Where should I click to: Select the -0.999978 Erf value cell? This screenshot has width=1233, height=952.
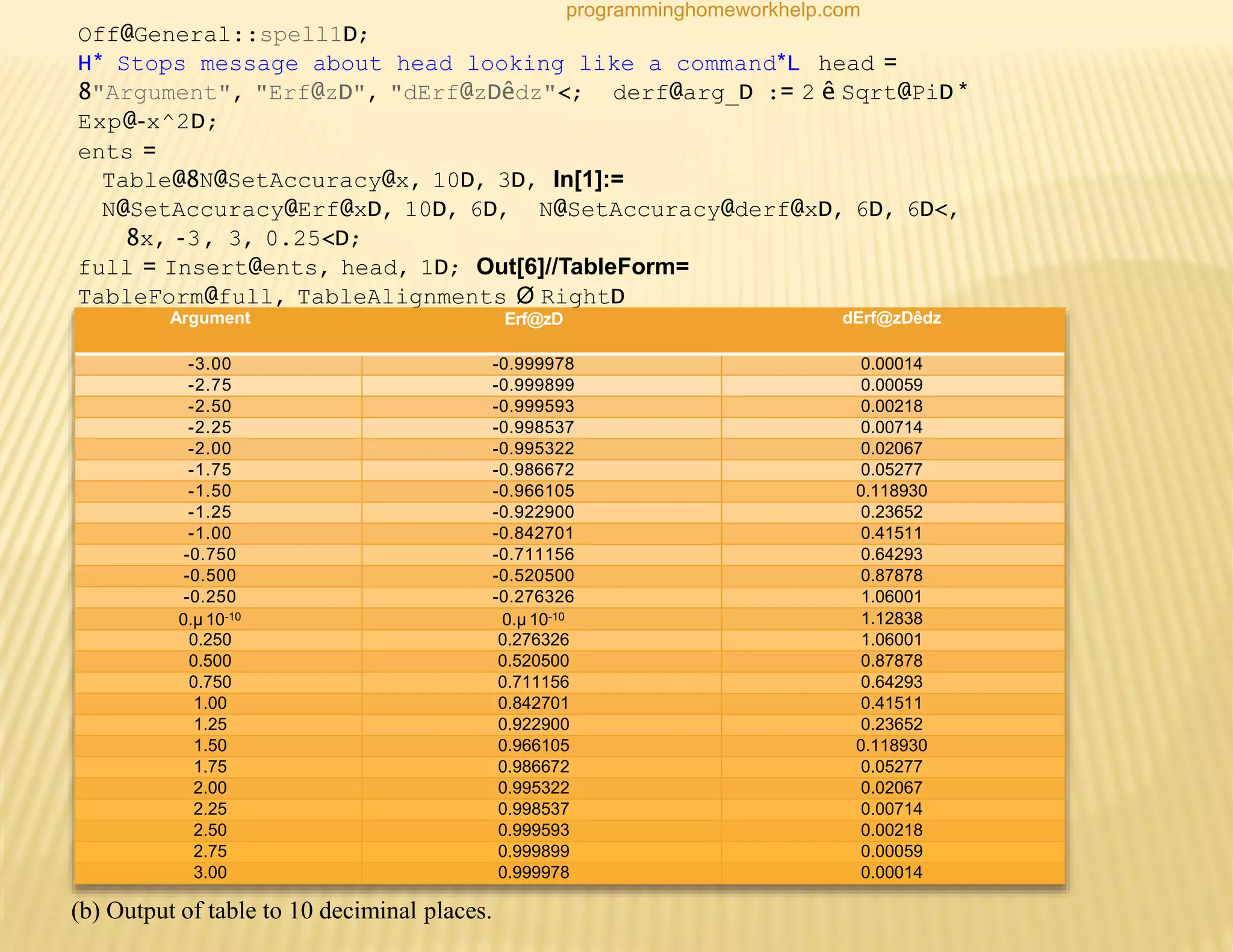533,364
